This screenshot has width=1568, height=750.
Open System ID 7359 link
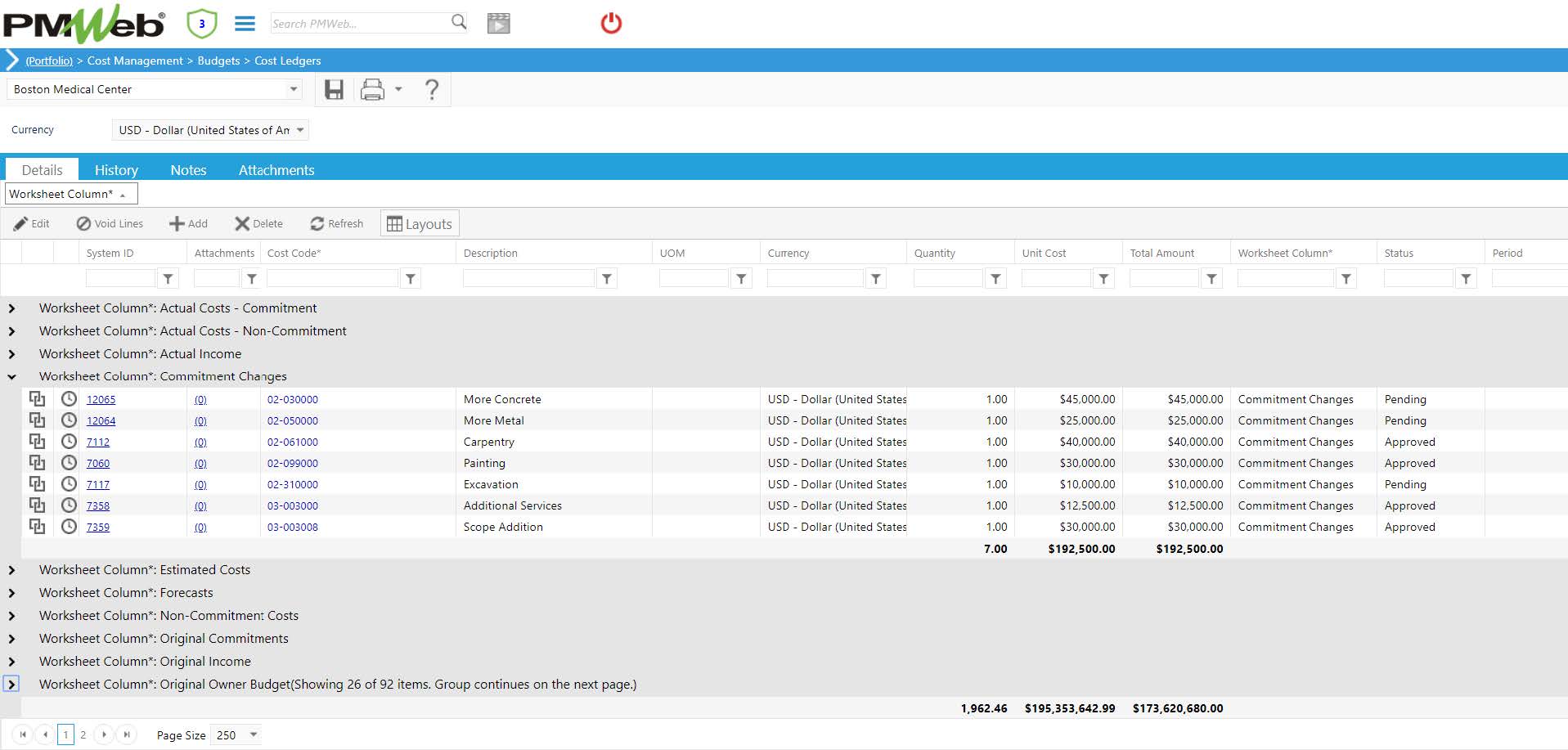(x=97, y=527)
